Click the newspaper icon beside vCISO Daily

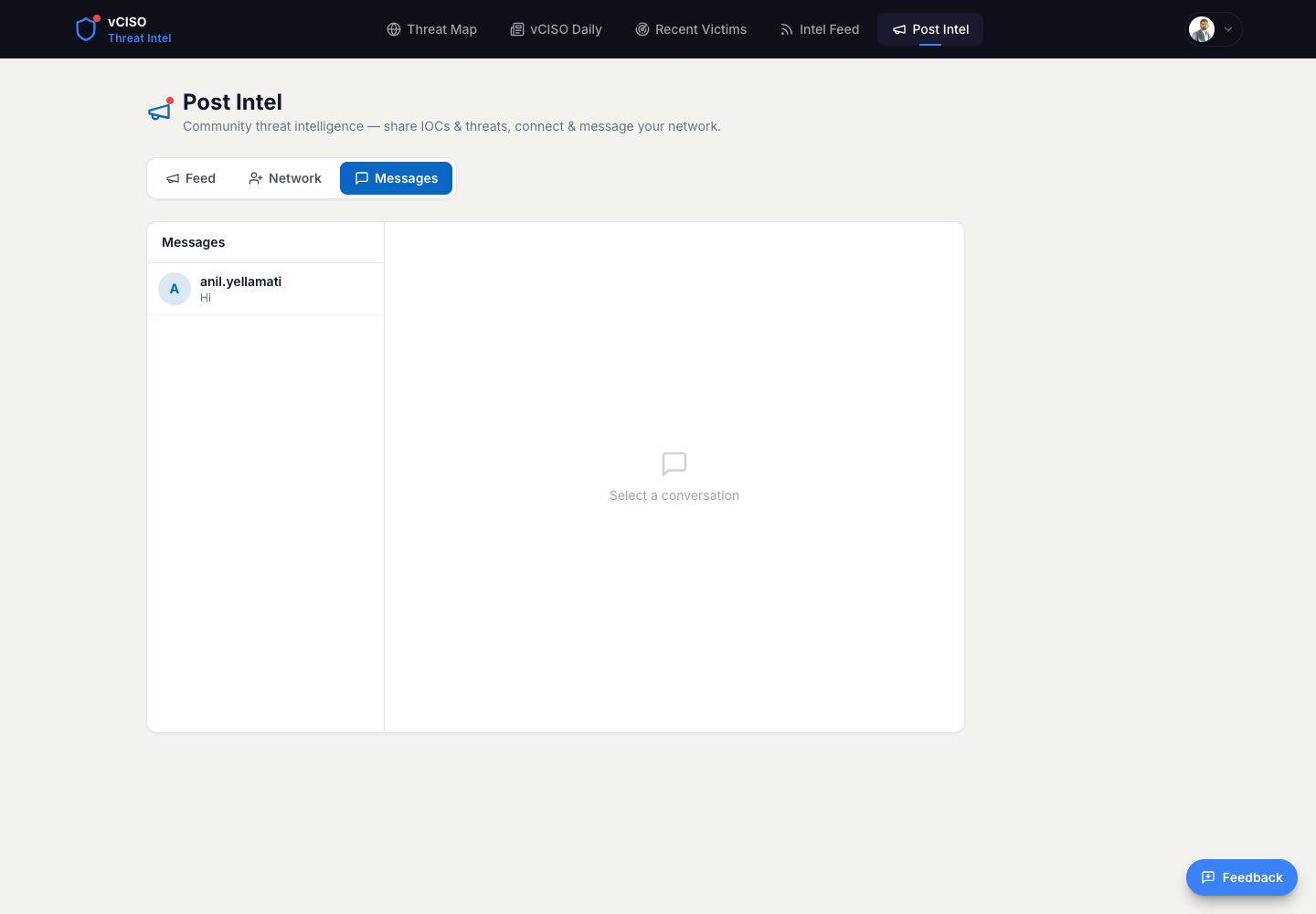[x=517, y=29]
